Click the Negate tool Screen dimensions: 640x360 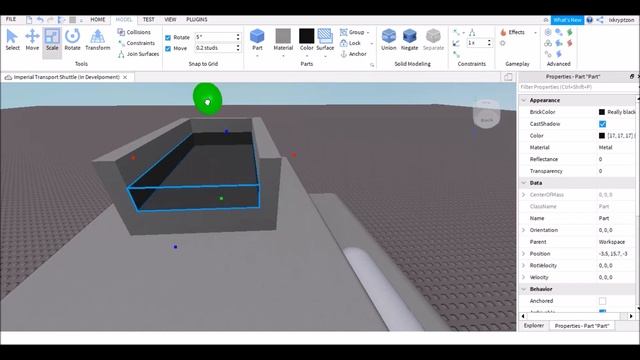409,40
